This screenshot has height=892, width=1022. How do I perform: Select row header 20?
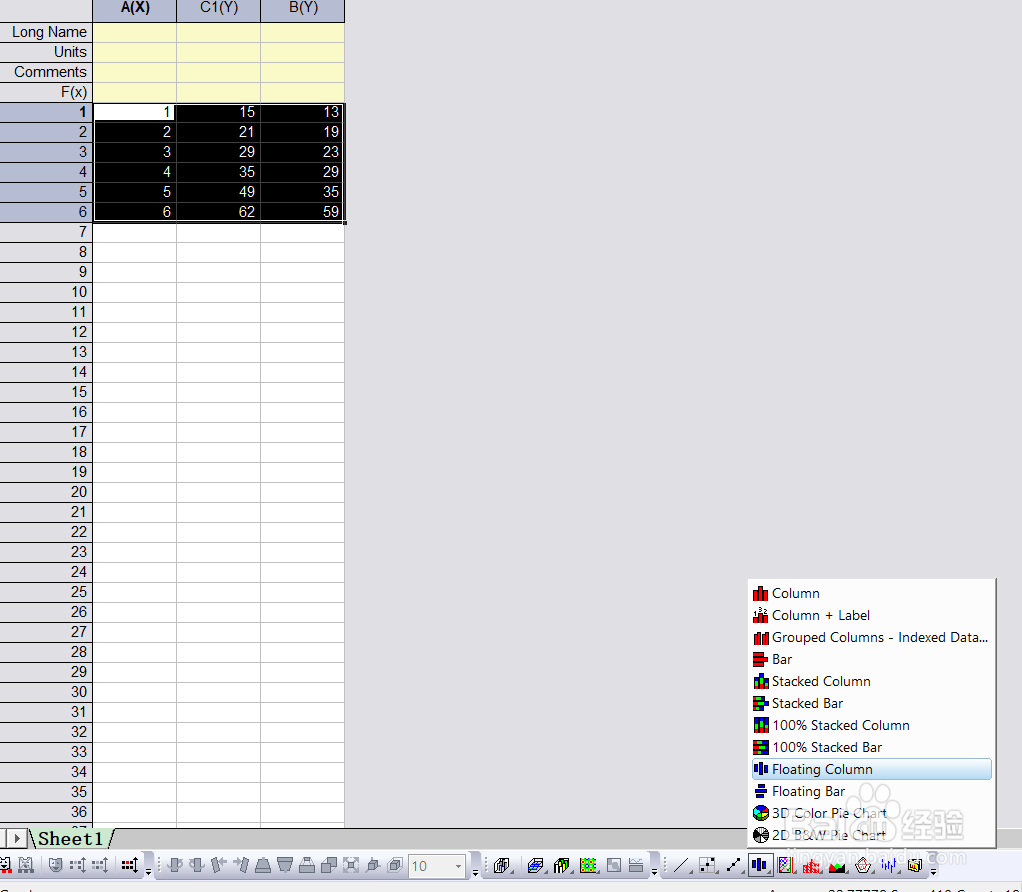(46, 492)
